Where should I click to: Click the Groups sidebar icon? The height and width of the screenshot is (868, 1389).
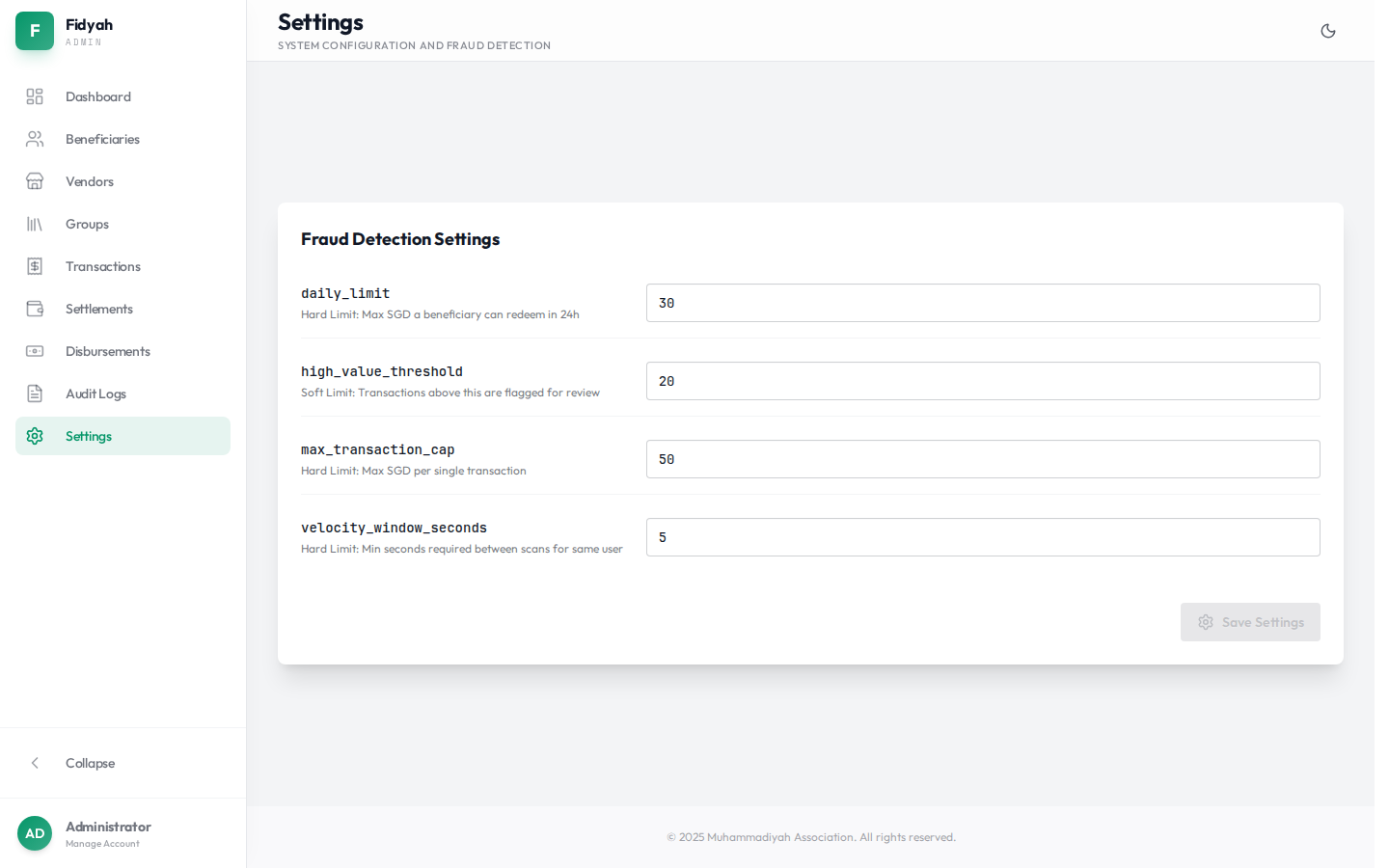point(35,224)
